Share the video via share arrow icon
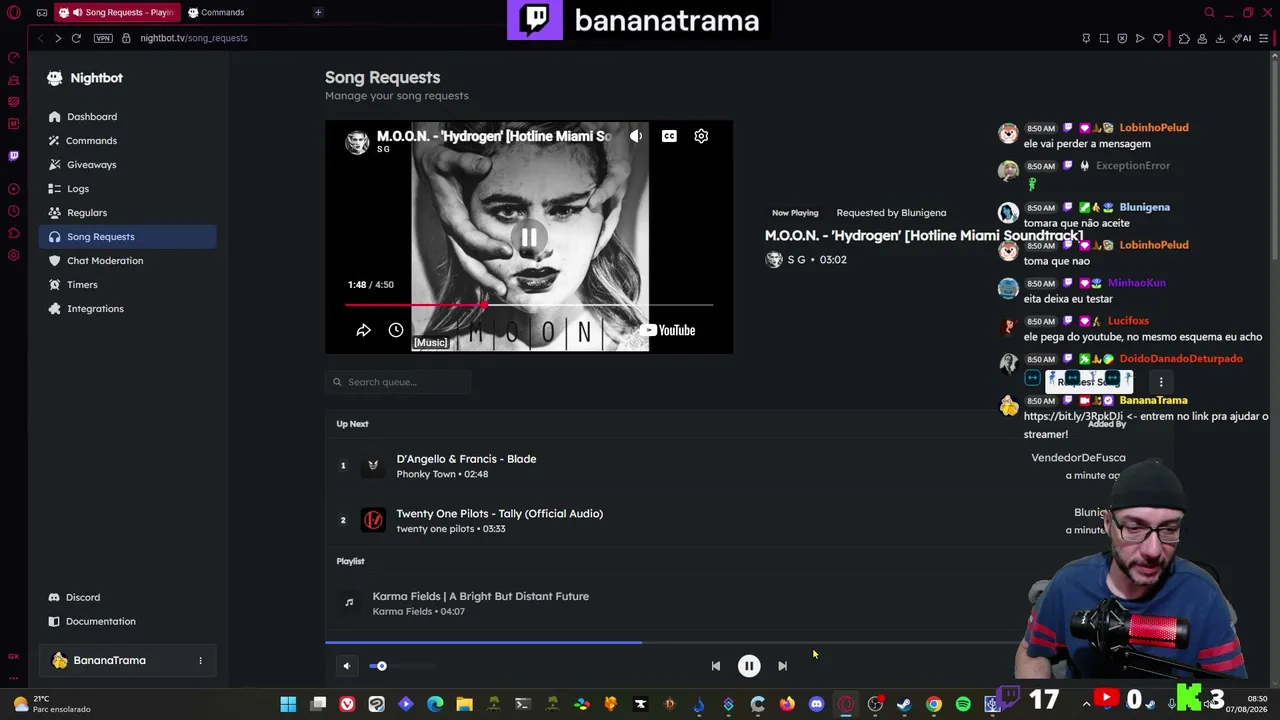The image size is (1280, 720). [363, 330]
